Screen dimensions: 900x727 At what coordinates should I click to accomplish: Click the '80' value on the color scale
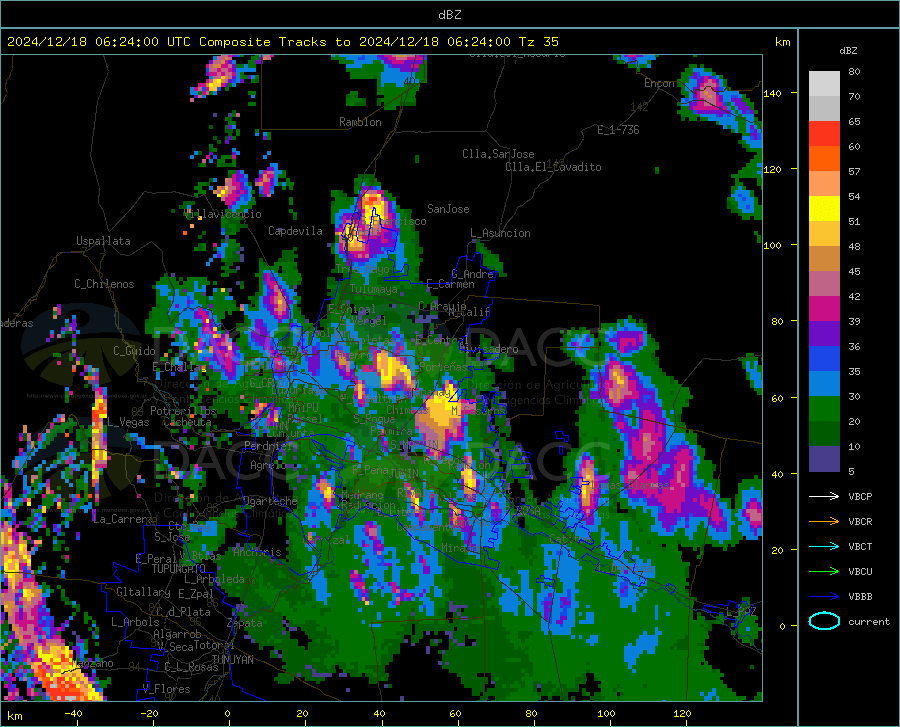coord(854,71)
